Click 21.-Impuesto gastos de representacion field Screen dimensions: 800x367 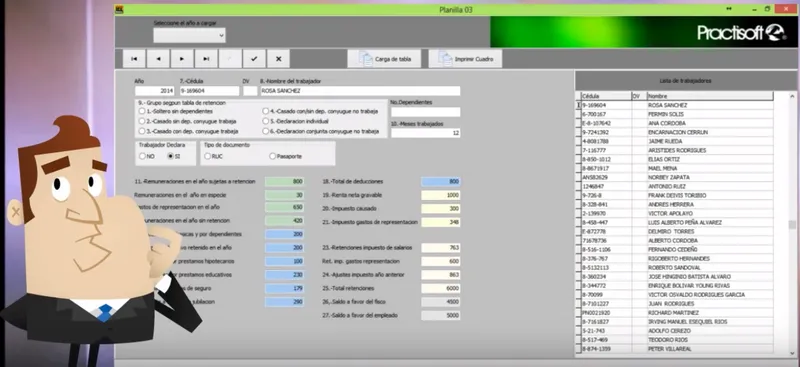pyautogui.click(x=441, y=222)
